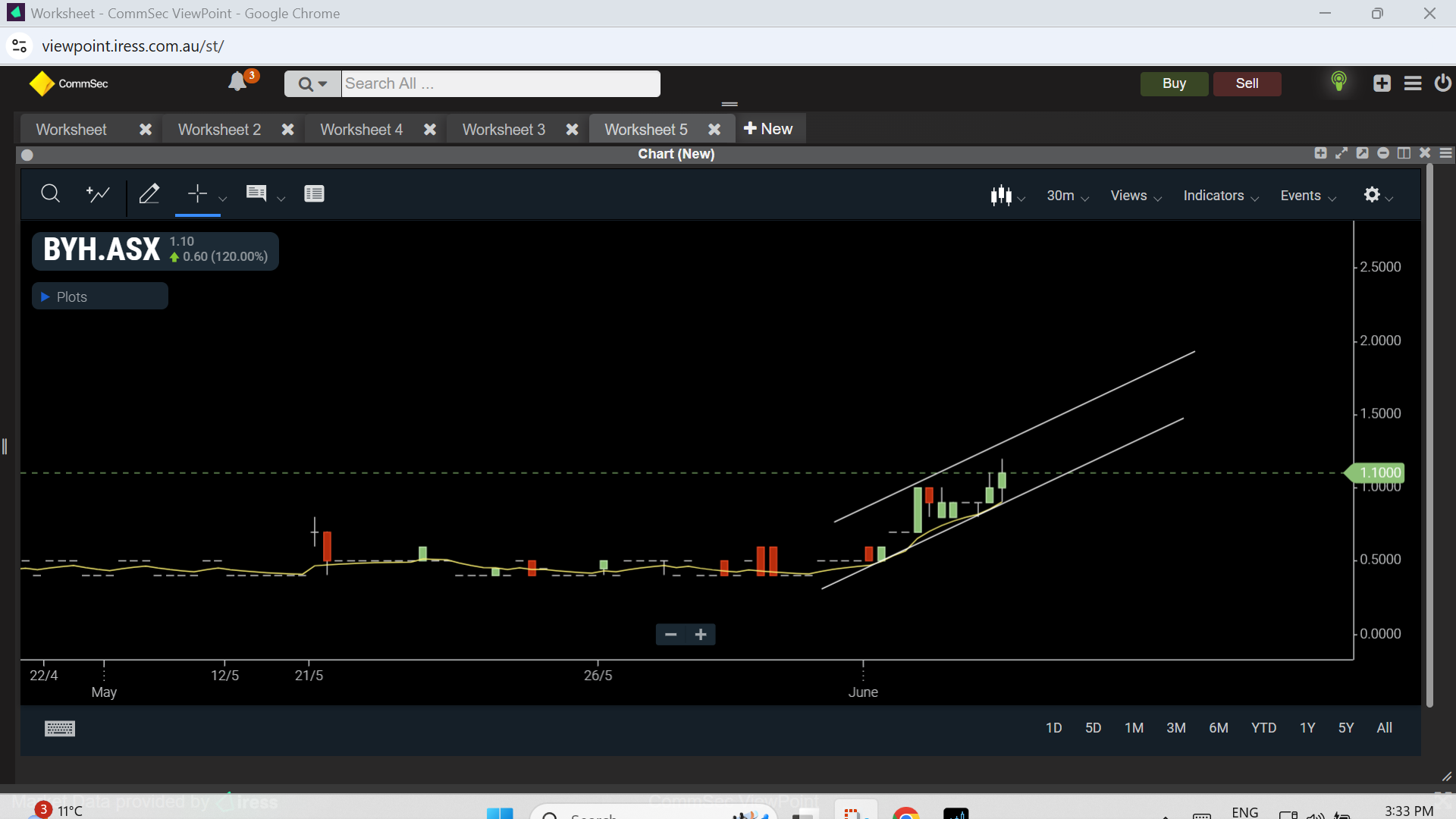Click the chart panel vertical scrollbar
The width and height of the screenshot is (1456, 819).
click(x=1429, y=435)
